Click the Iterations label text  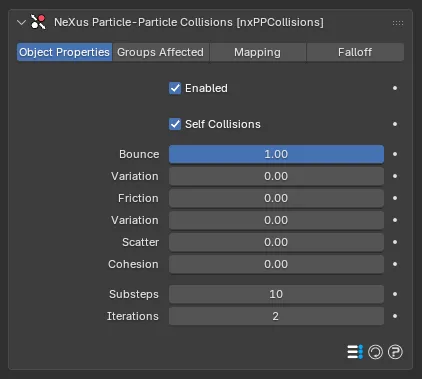tap(133, 316)
